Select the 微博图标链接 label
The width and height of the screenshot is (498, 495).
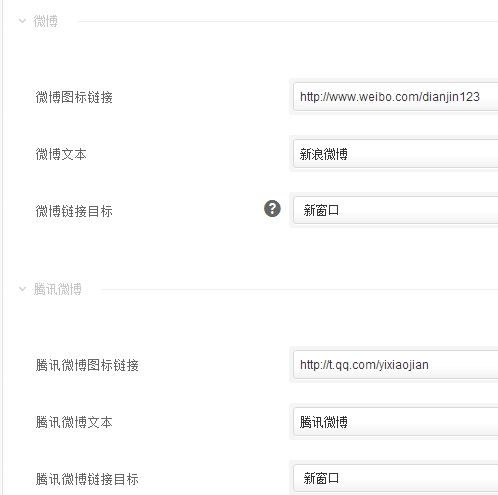[74, 97]
